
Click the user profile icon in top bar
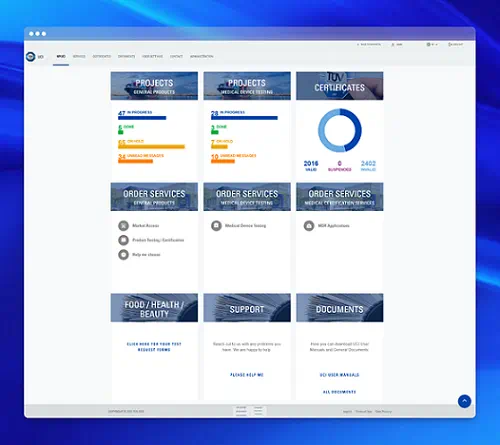pyautogui.click(x=393, y=44)
